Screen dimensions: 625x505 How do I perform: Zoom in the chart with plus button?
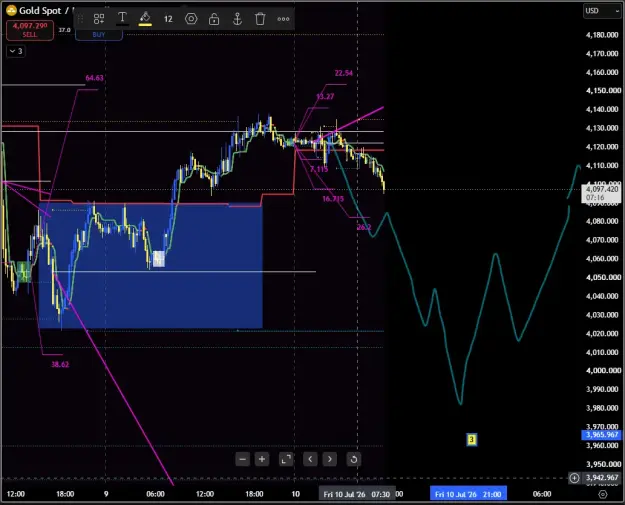click(x=262, y=459)
